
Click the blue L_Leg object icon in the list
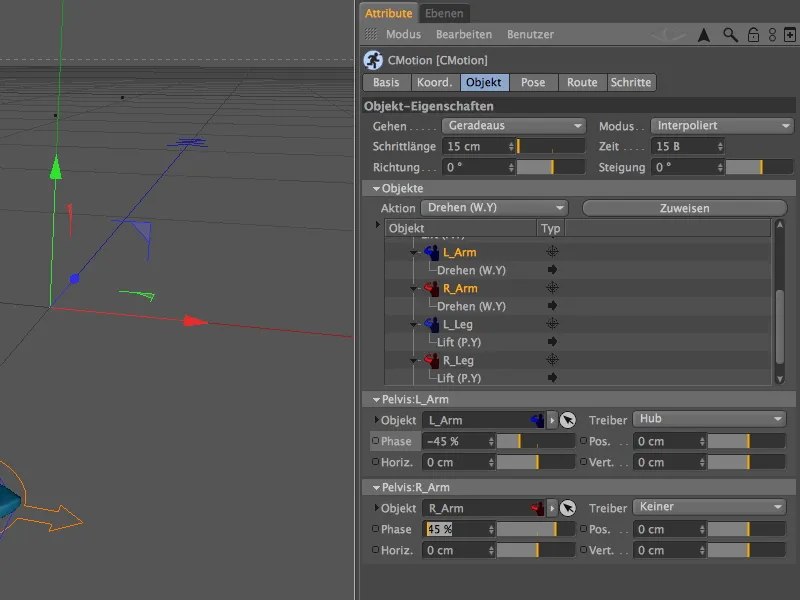point(432,324)
